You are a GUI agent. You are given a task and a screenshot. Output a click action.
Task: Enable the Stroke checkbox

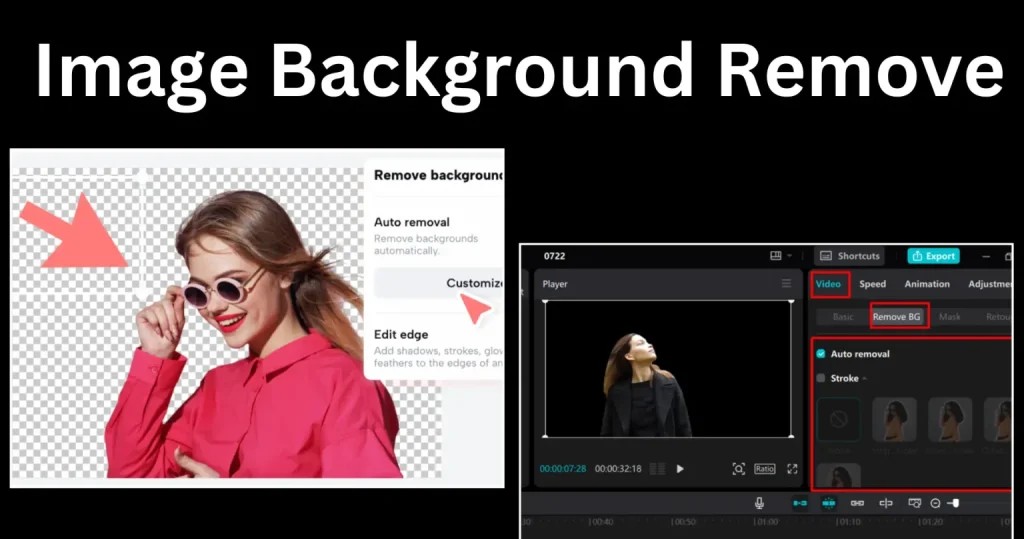(821, 378)
